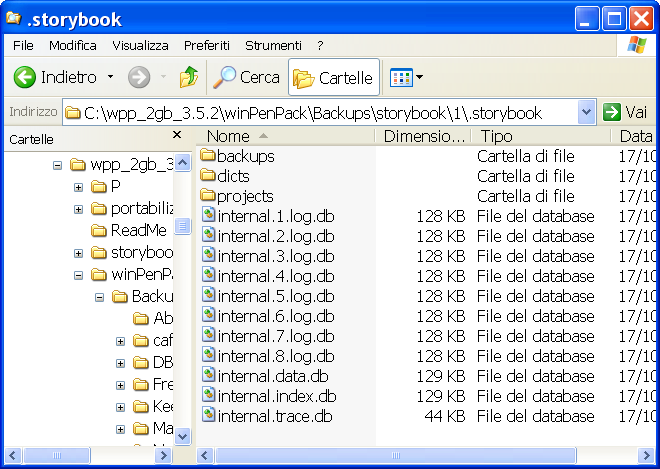Select internal.index.db file icon
Image resolution: width=660 pixels, height=469 pixels.
(209, 395)
